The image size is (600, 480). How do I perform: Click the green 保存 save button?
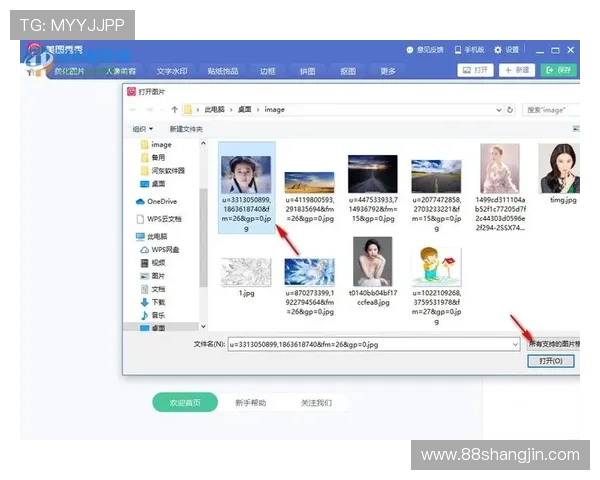coord(559,70)
